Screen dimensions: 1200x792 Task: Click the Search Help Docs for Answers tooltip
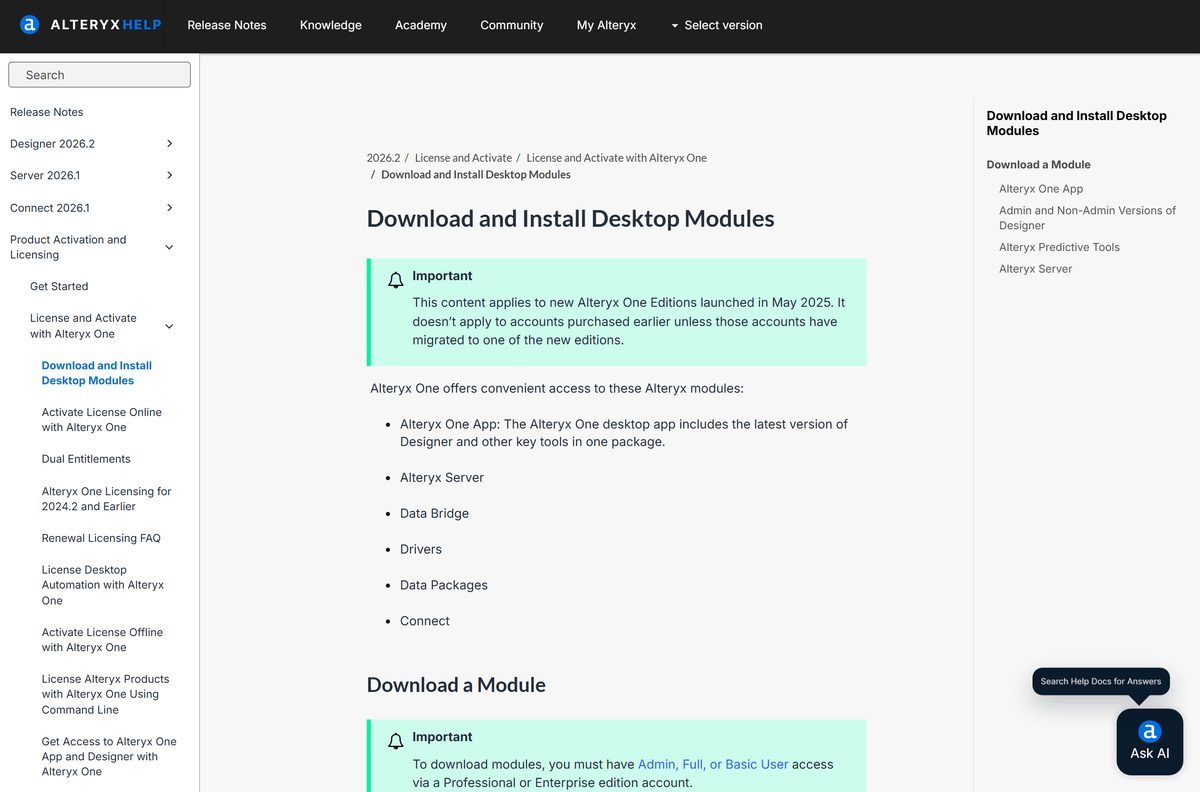pos(1101,682)
